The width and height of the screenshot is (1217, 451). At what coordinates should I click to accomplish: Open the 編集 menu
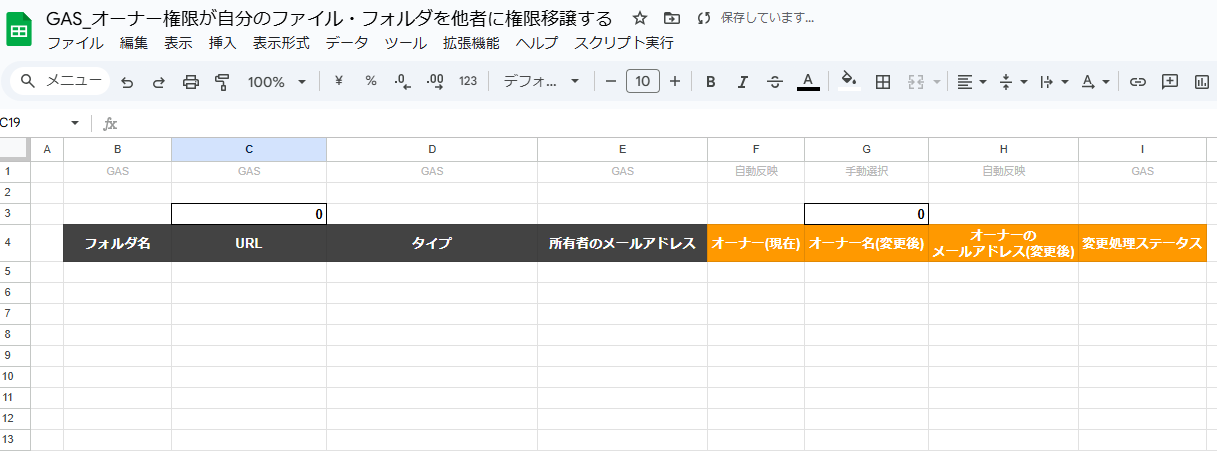tap(134, 43)
